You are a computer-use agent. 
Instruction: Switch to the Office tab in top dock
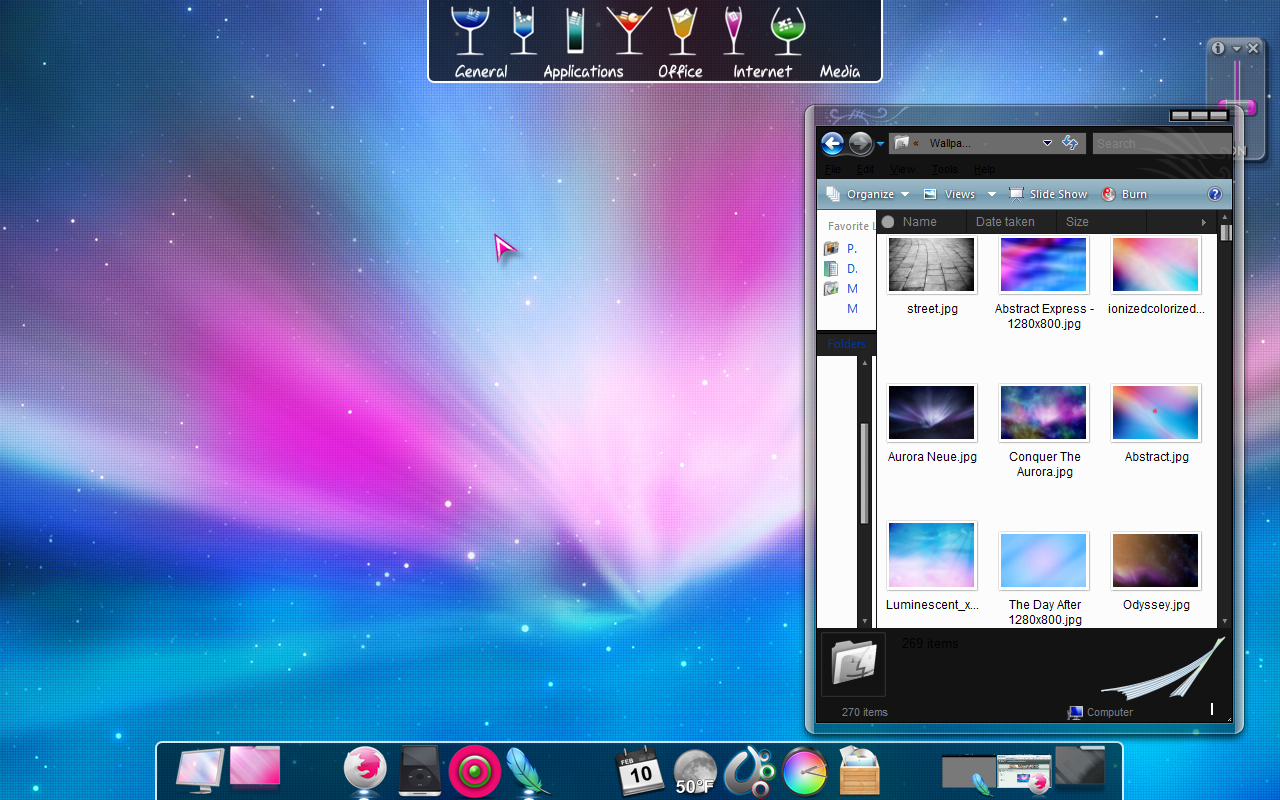pyautogui.click(x=680, y=71)
